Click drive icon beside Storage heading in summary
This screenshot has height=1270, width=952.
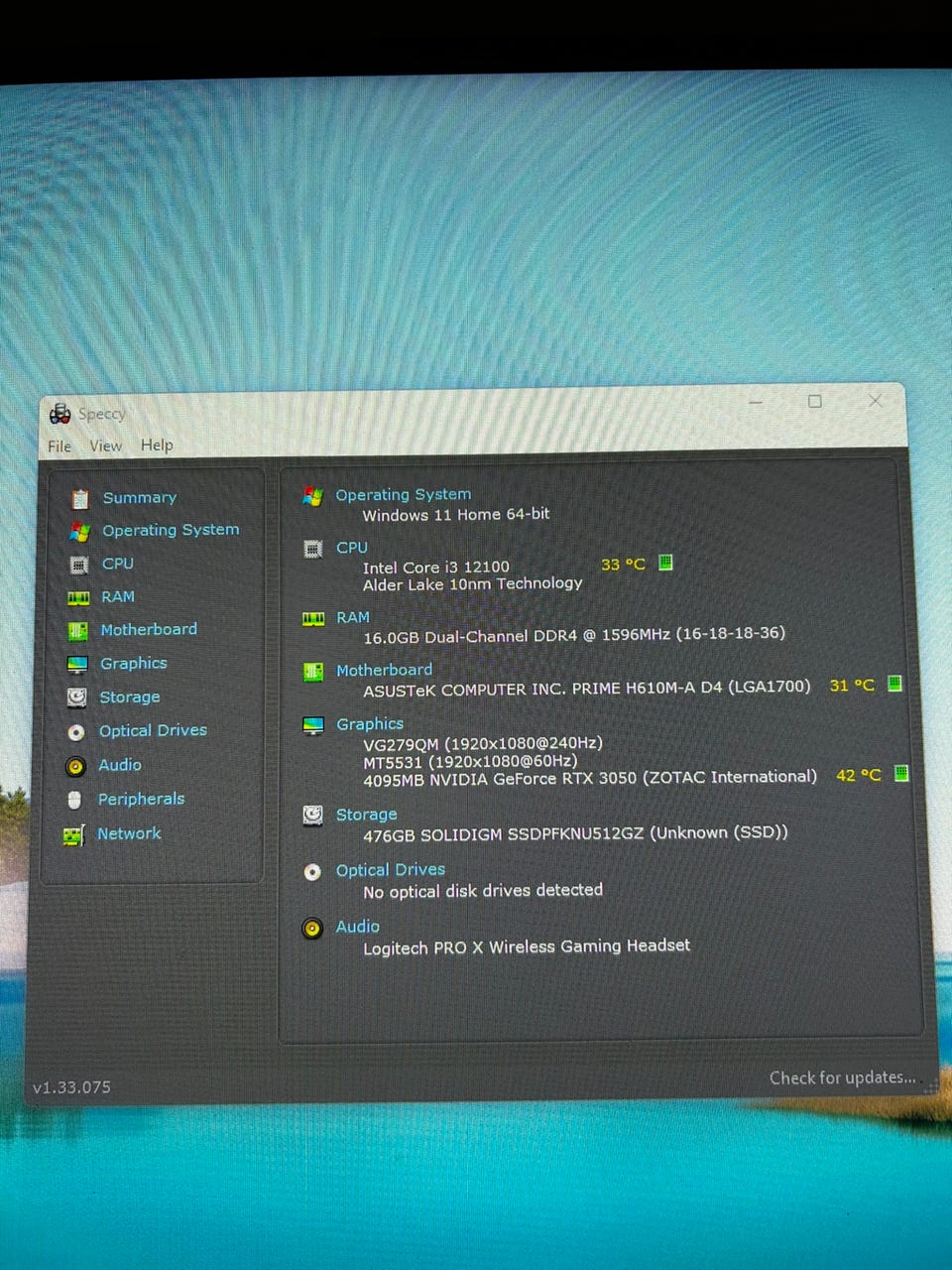tap(312, 816)
